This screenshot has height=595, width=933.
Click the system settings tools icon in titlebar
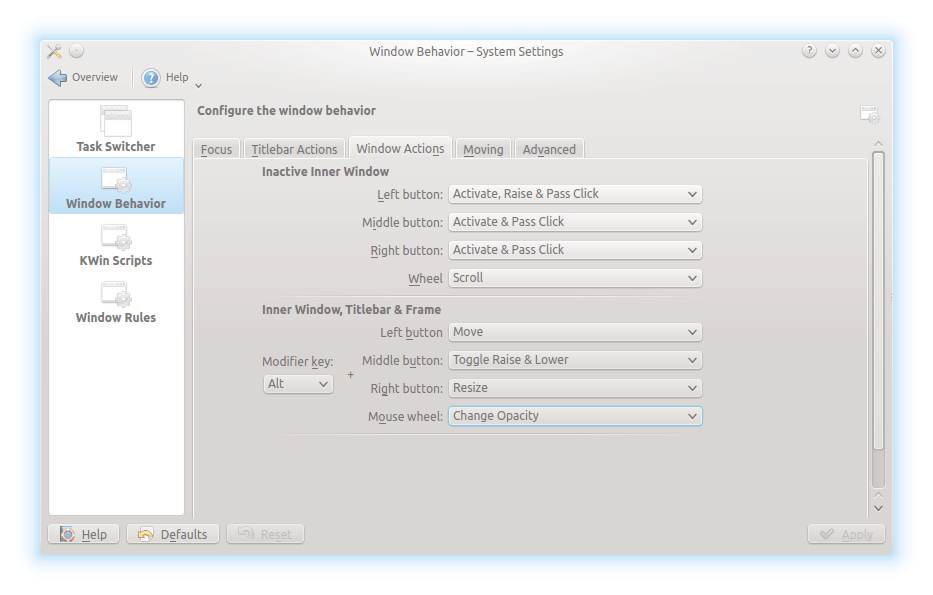[54, 51]
